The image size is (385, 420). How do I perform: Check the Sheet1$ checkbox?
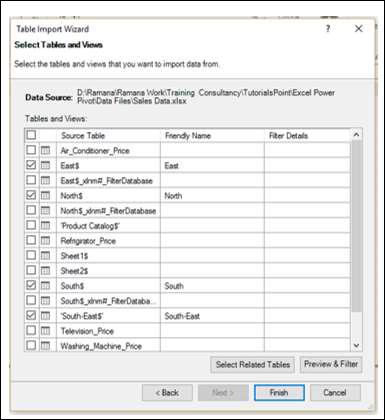coord(31,255)
